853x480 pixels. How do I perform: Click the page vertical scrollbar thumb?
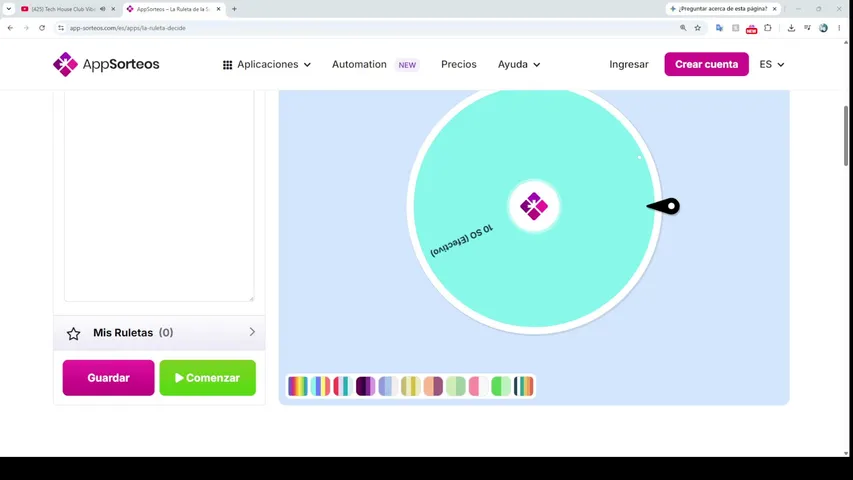845,136
